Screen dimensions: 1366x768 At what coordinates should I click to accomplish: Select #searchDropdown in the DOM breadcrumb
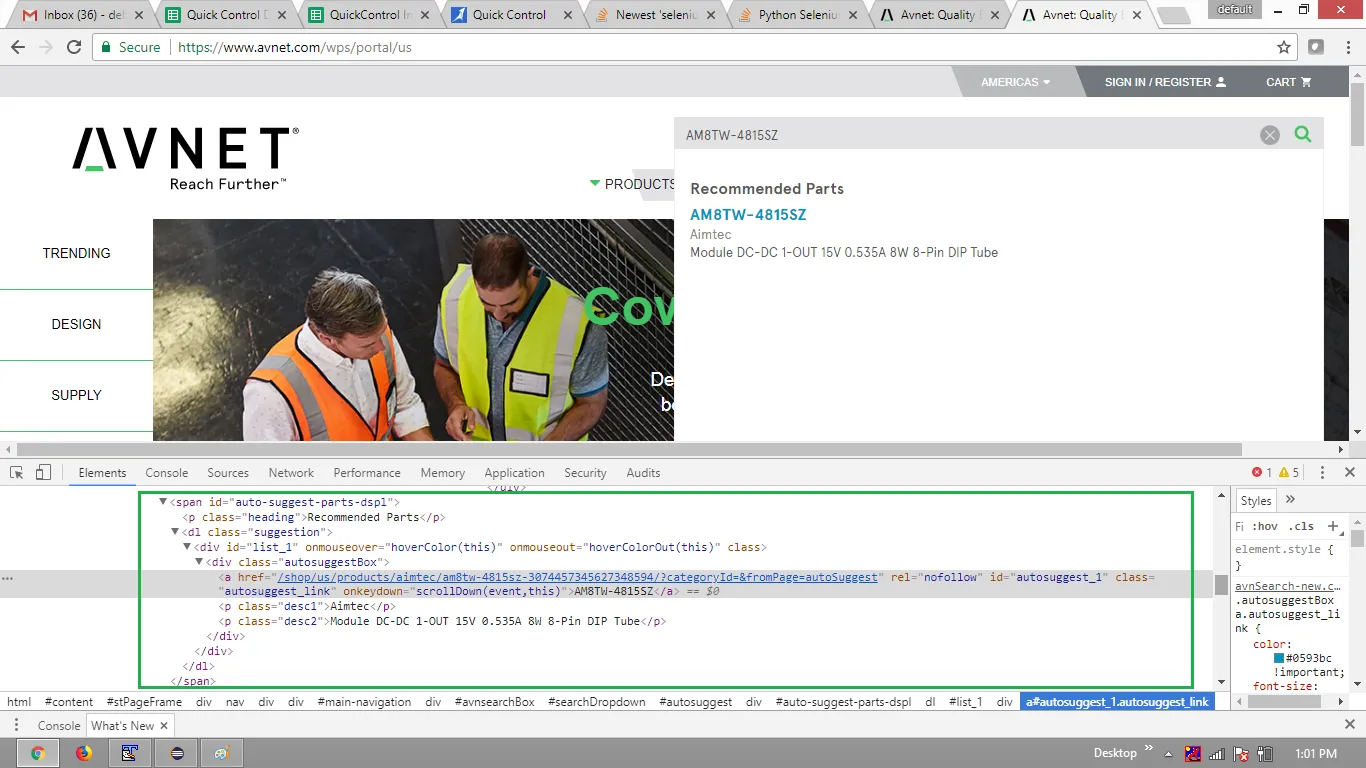(597, 702)
